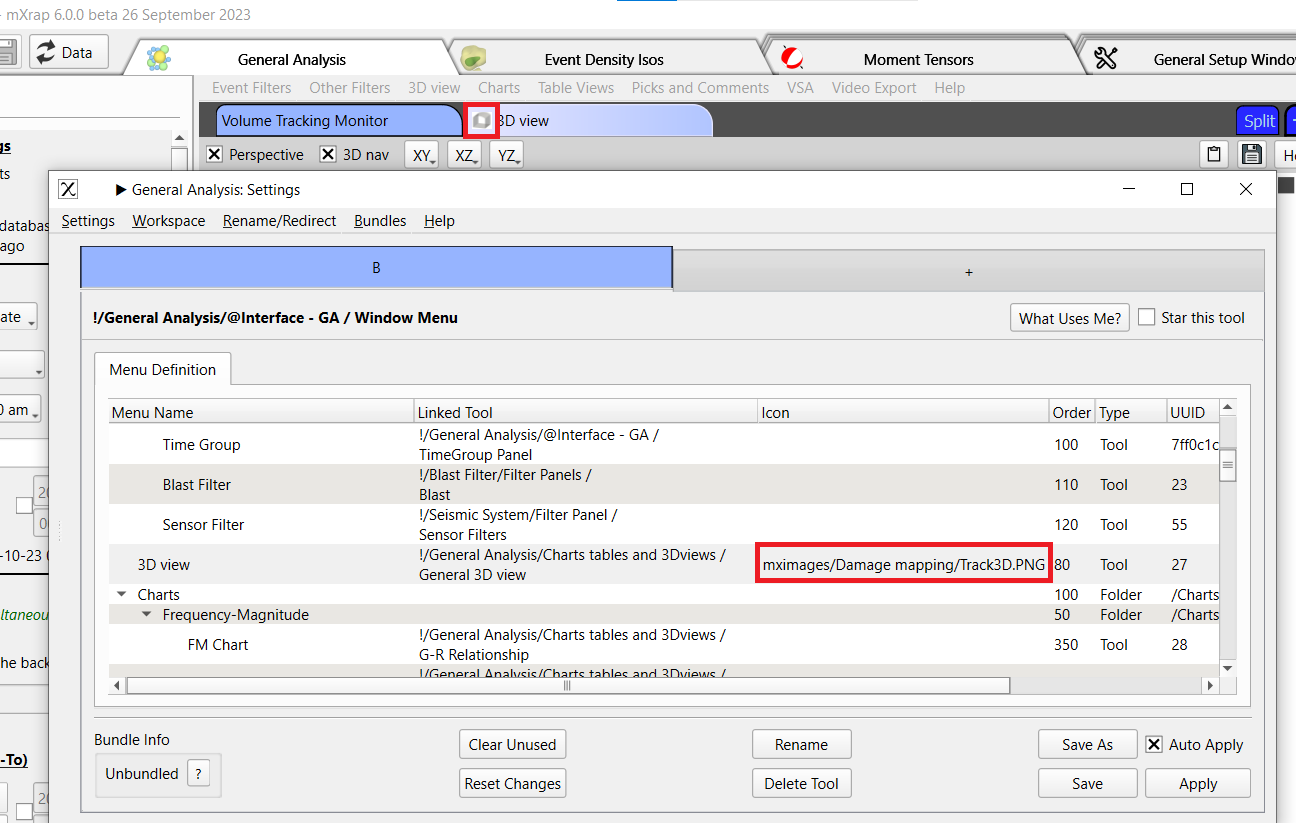
Task: Click the 3D view tab cube icon
Action: (x=482, y=120)
